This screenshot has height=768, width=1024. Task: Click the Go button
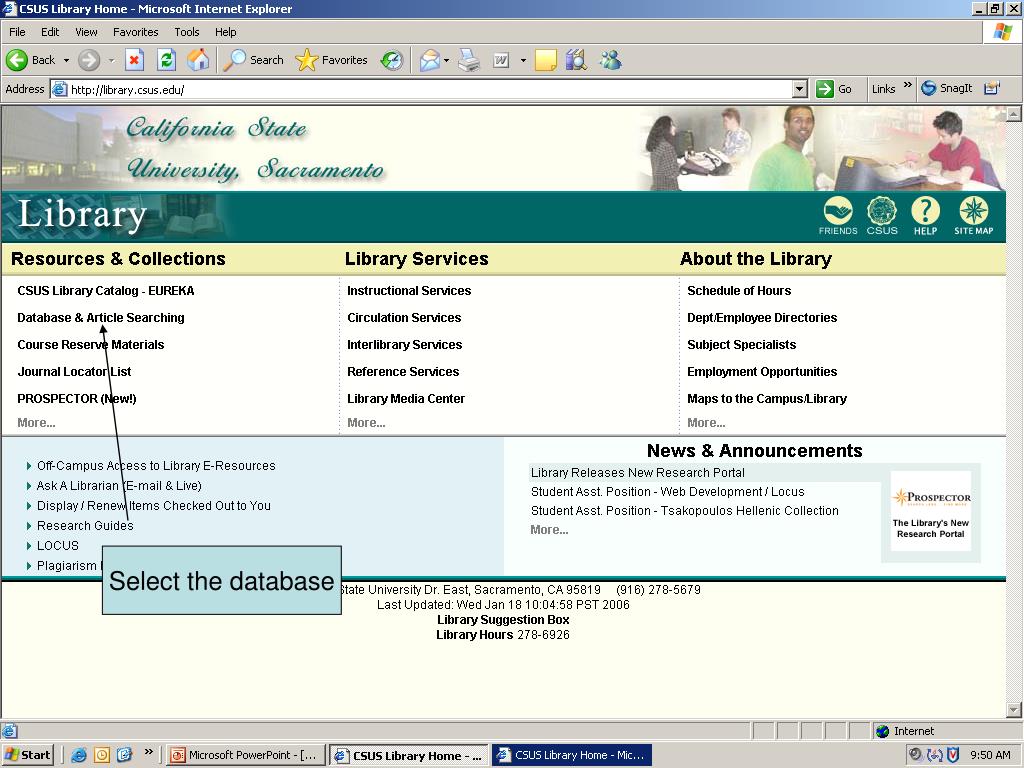tap(834, 89)
